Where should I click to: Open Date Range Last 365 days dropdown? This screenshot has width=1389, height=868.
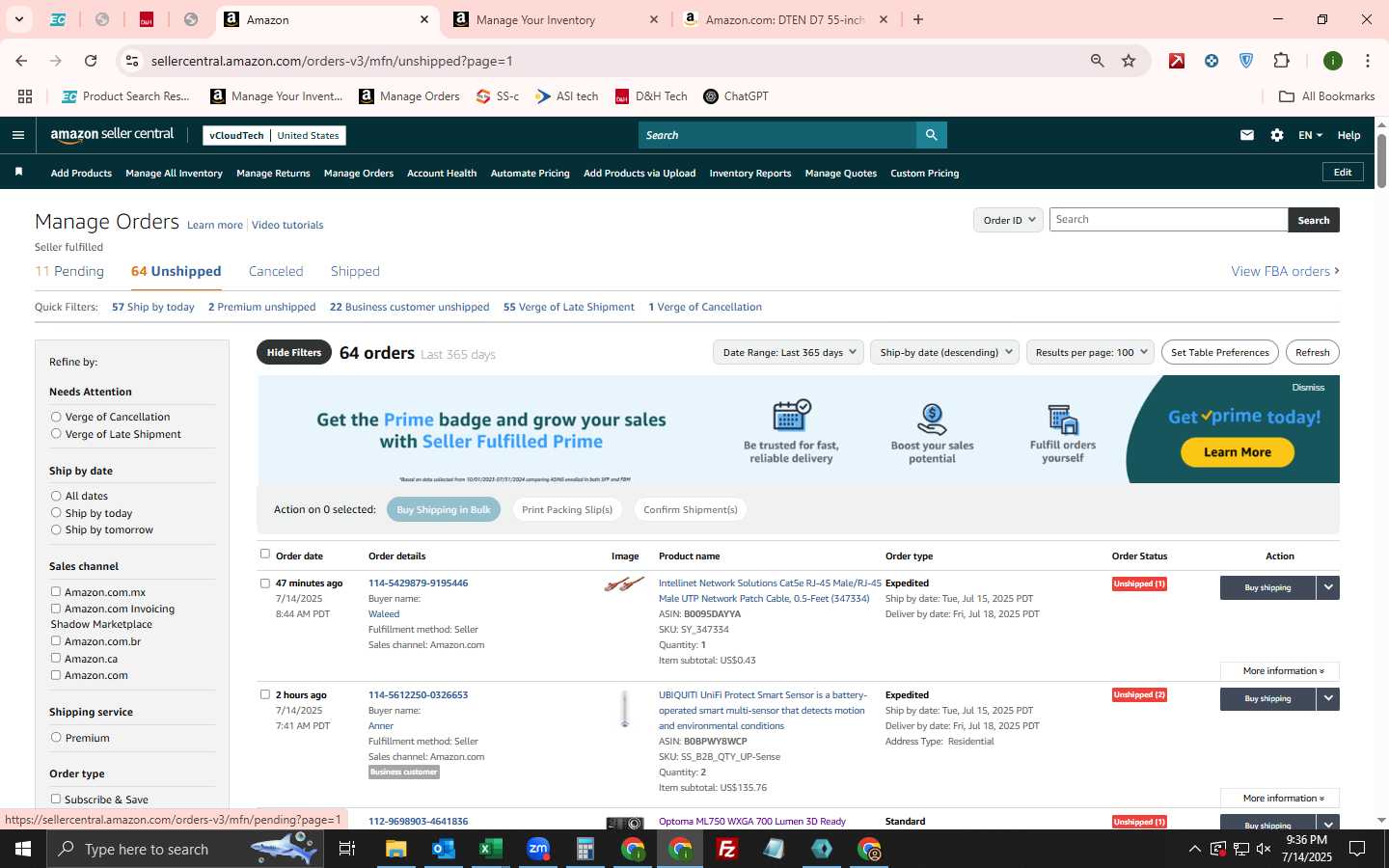tap(789, 352)
